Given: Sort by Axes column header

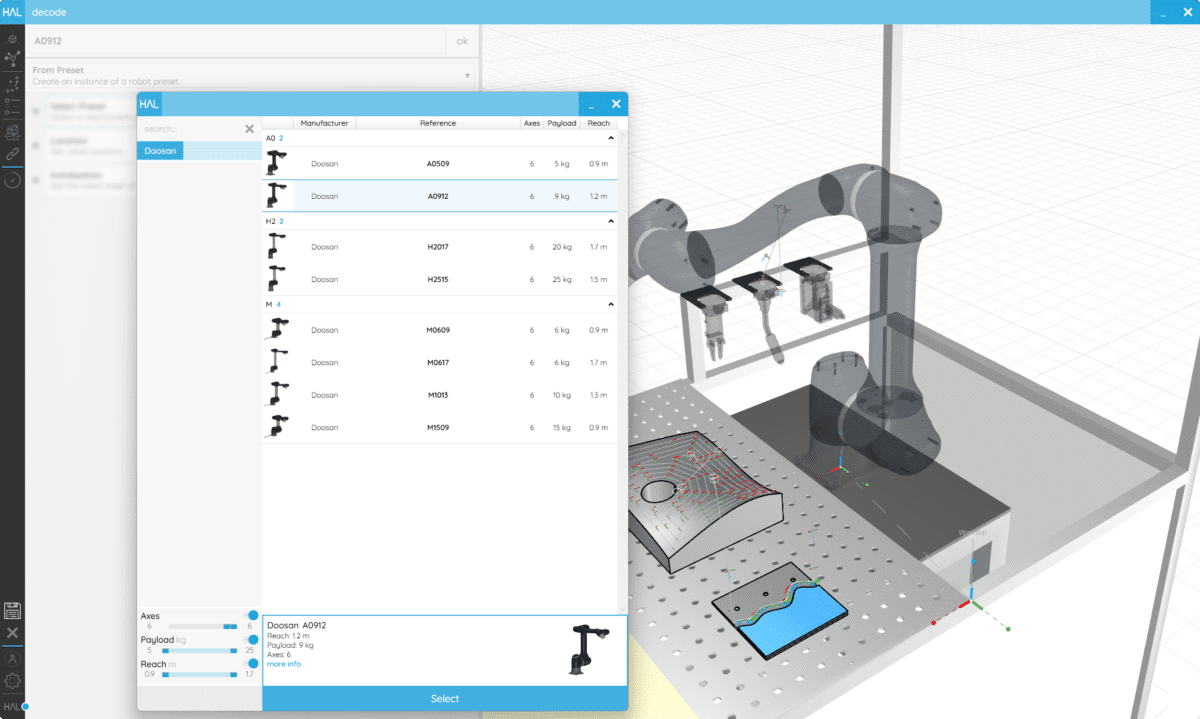Looking at the screenshot, I should (x=531, y=123).
